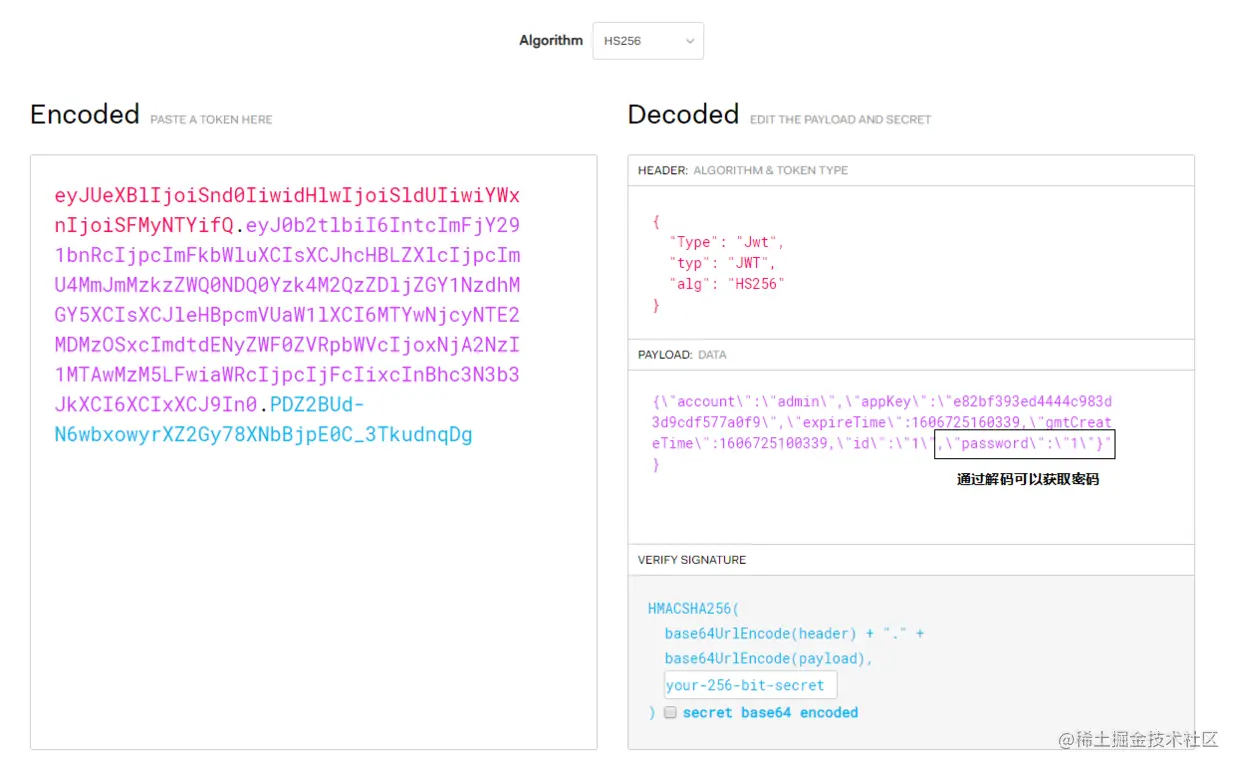The image size is (1240, 770).
Task: Click the blue signature segment of the token
Action: tap(264, 420)
